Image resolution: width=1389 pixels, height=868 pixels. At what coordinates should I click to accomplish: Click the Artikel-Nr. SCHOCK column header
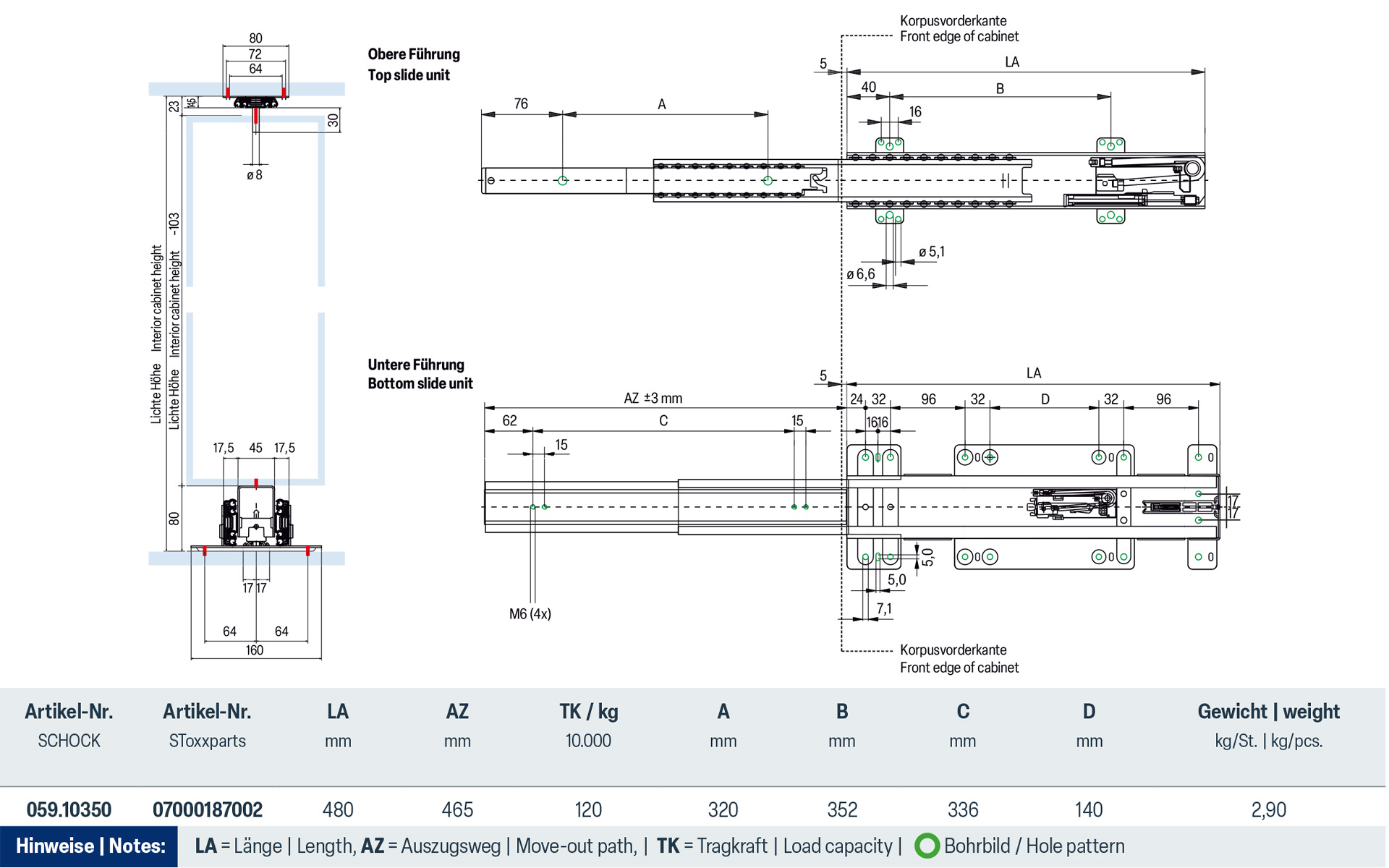point(69,723)
